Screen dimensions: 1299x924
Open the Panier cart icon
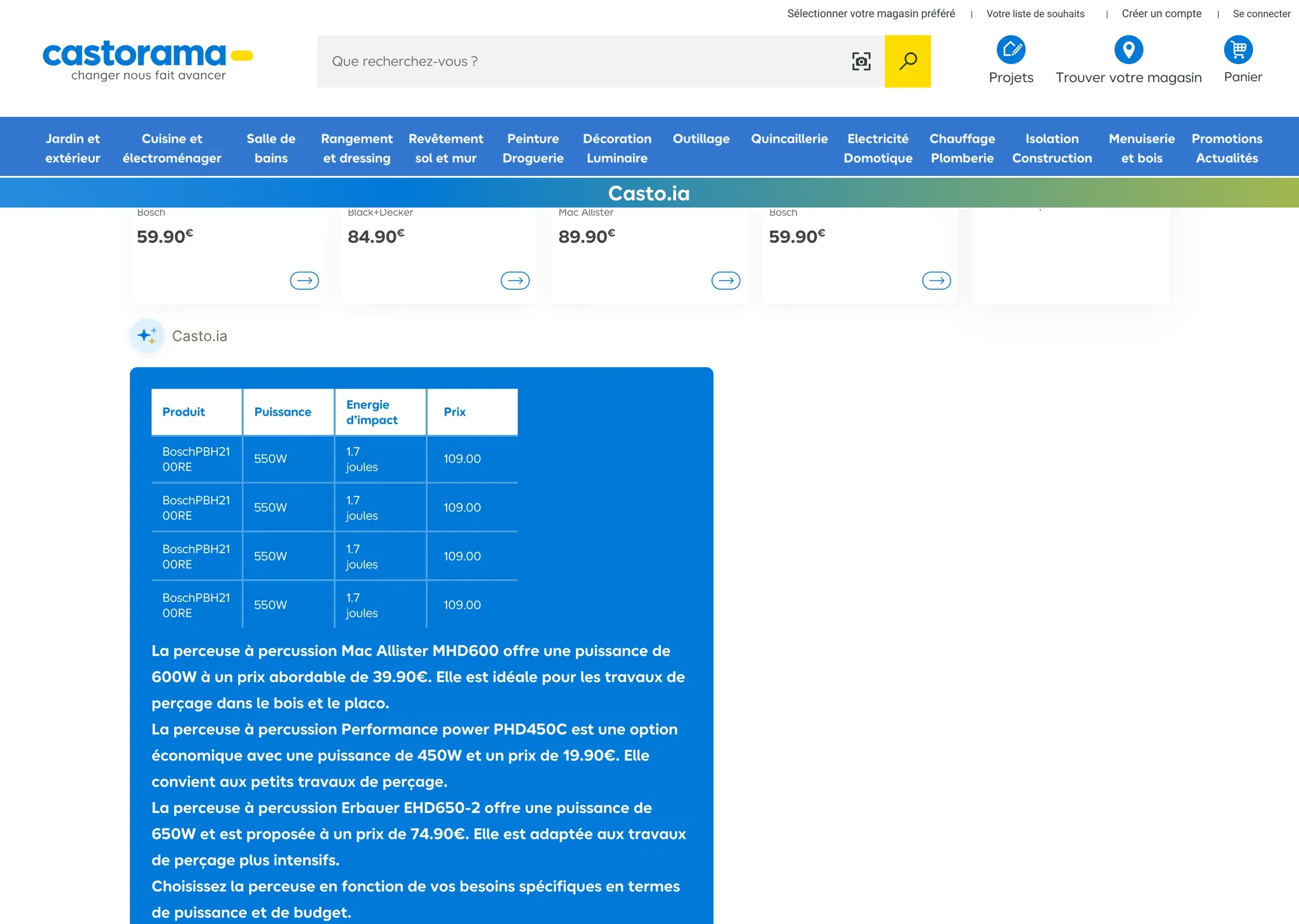1238,49
